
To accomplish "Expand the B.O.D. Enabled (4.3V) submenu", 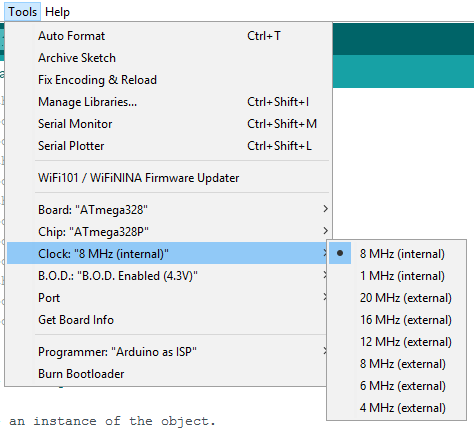I will coord(167,276).
